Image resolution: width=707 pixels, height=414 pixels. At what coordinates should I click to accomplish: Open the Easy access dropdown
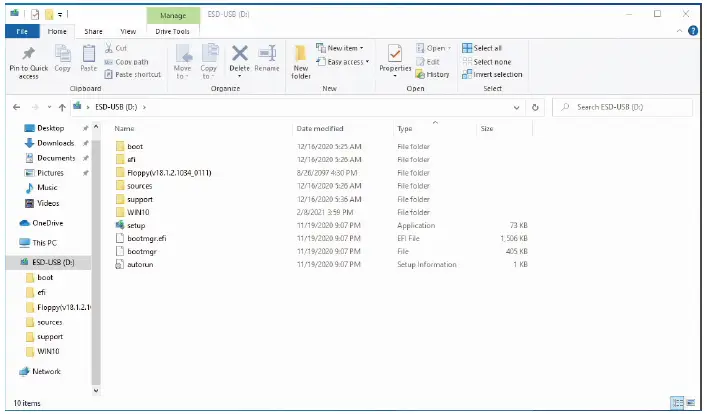coord(343,62)
